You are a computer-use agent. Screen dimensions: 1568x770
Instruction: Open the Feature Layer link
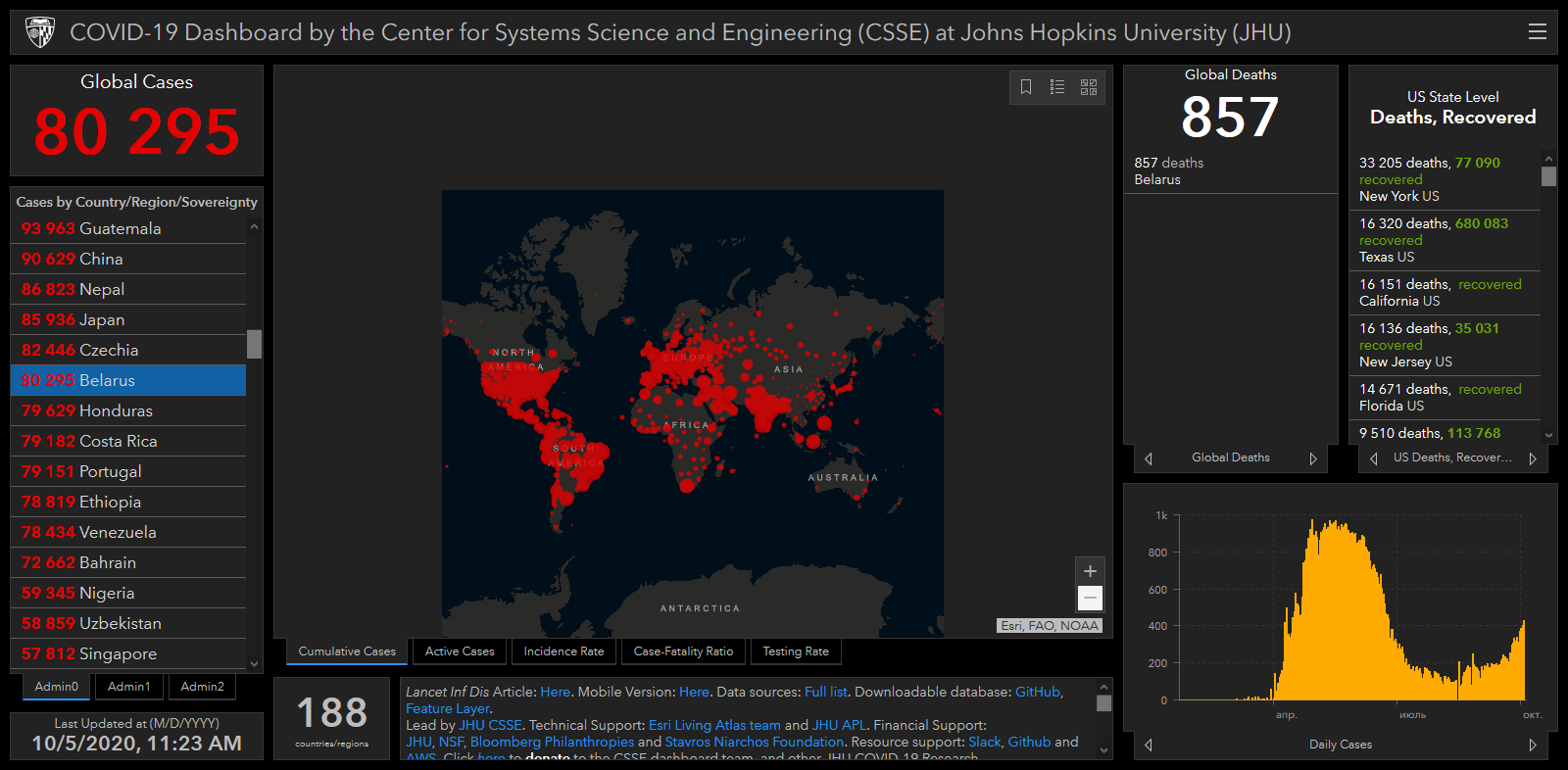click(x=448, y=708)
